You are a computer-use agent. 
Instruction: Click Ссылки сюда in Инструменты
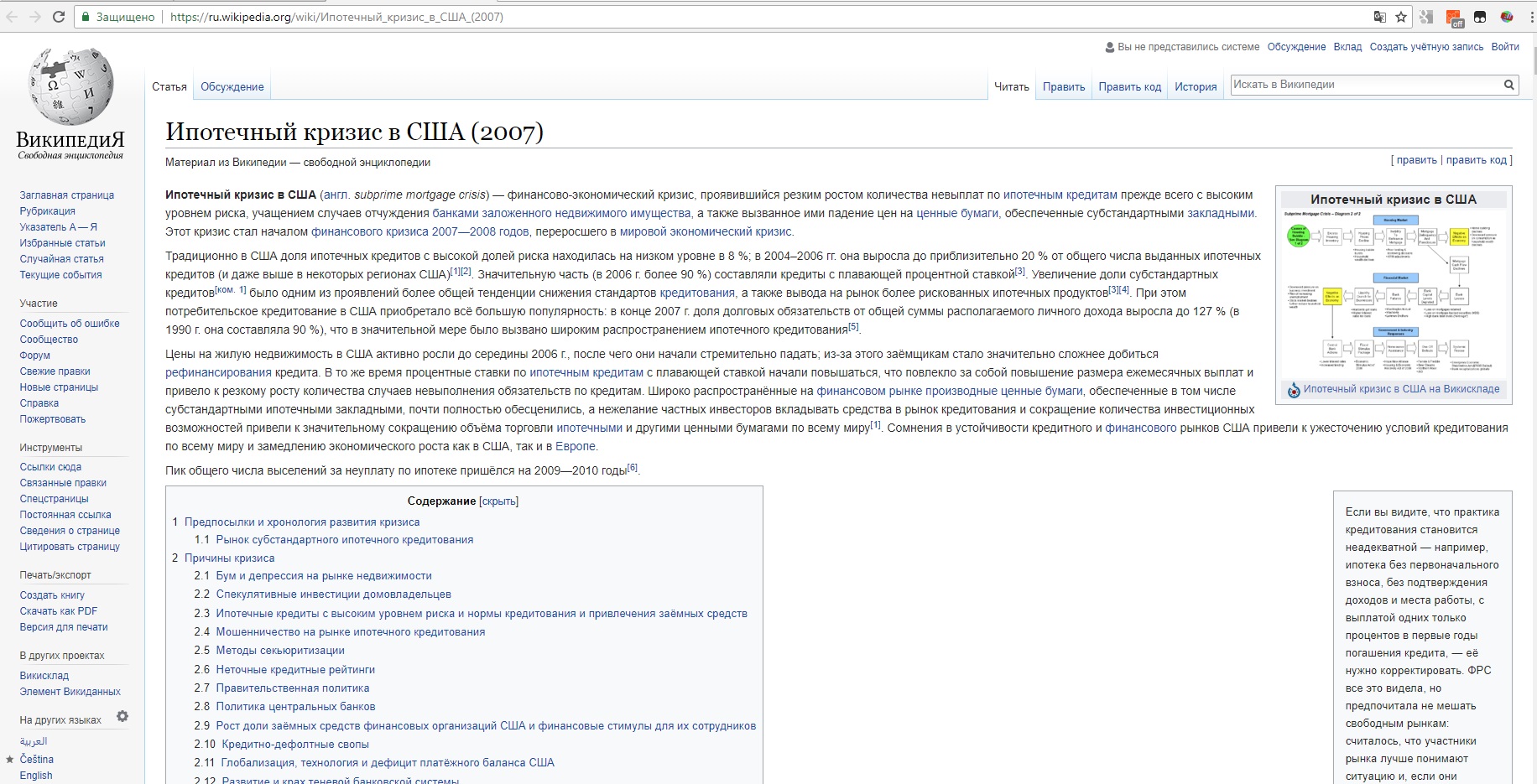click(x=51, y=467)
